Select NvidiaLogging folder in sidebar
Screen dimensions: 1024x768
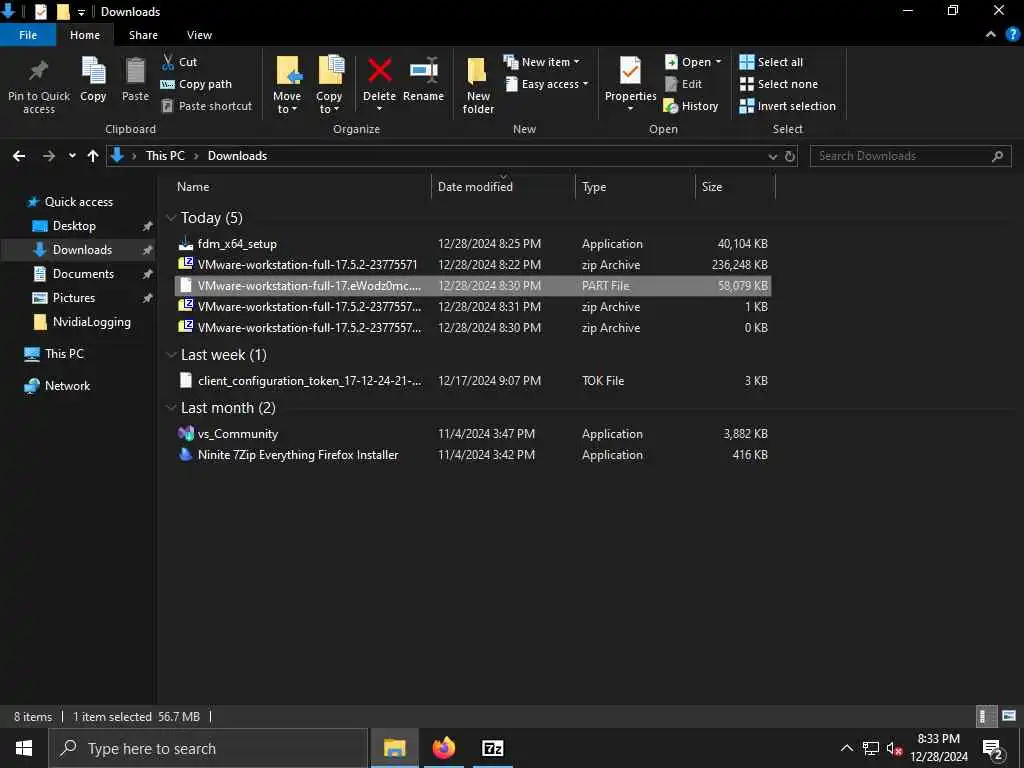click(x=91, y=322)
